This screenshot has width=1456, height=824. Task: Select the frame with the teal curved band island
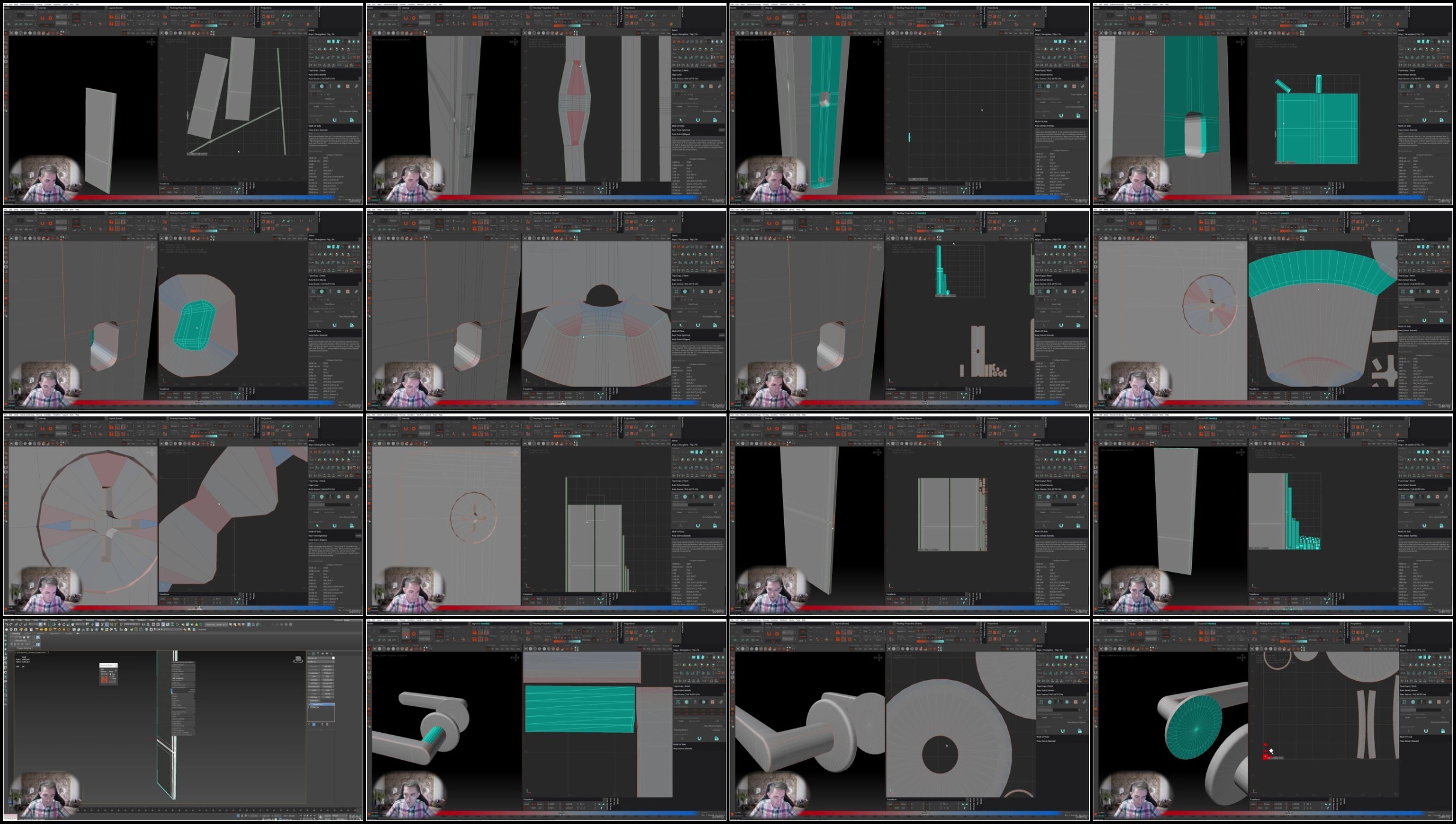(x=1273, y=309)
